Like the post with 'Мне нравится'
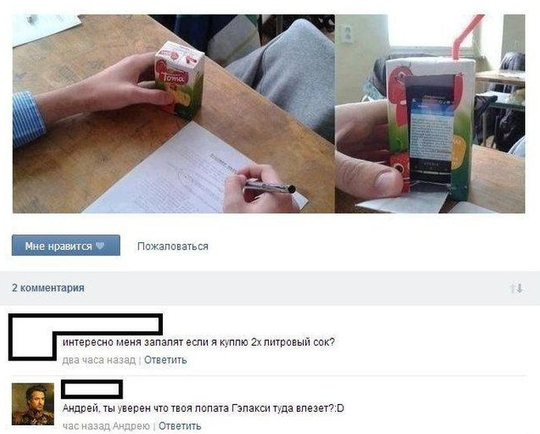 point(66,246)
